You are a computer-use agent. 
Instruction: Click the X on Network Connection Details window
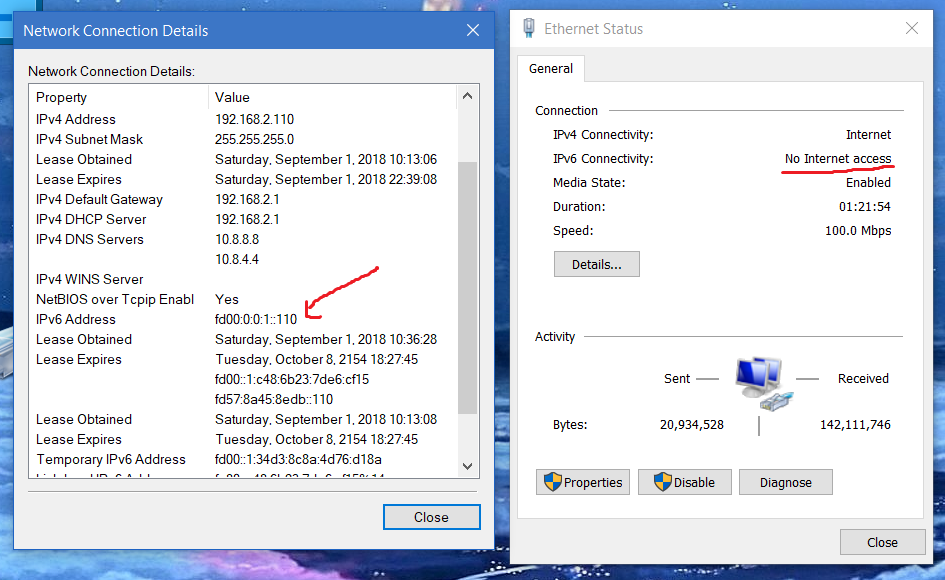click(473, 30)
